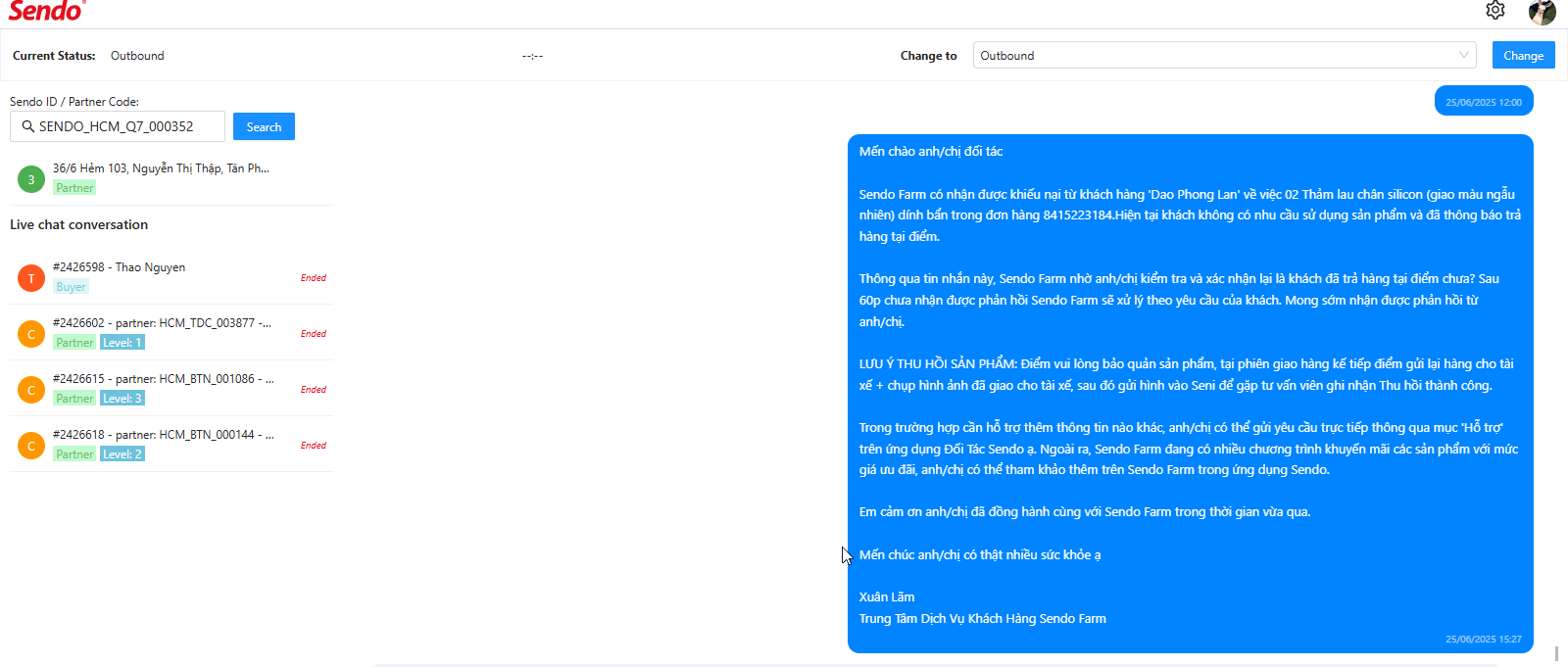Click orange avatar for chat #2426602
The height and width of the screenshot is (667, 1568).
pos(31,334)
